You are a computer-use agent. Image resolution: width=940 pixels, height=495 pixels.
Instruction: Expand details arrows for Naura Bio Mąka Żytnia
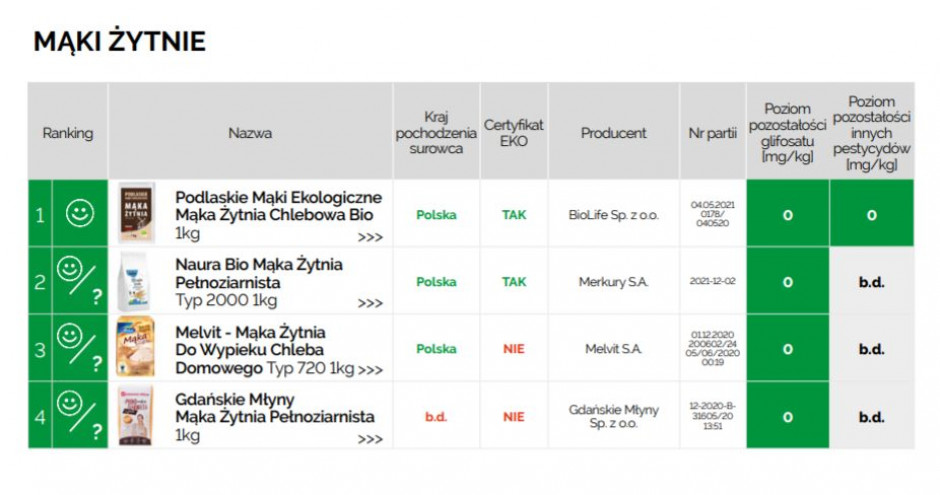pyautogui.click(x=370, y=303)
